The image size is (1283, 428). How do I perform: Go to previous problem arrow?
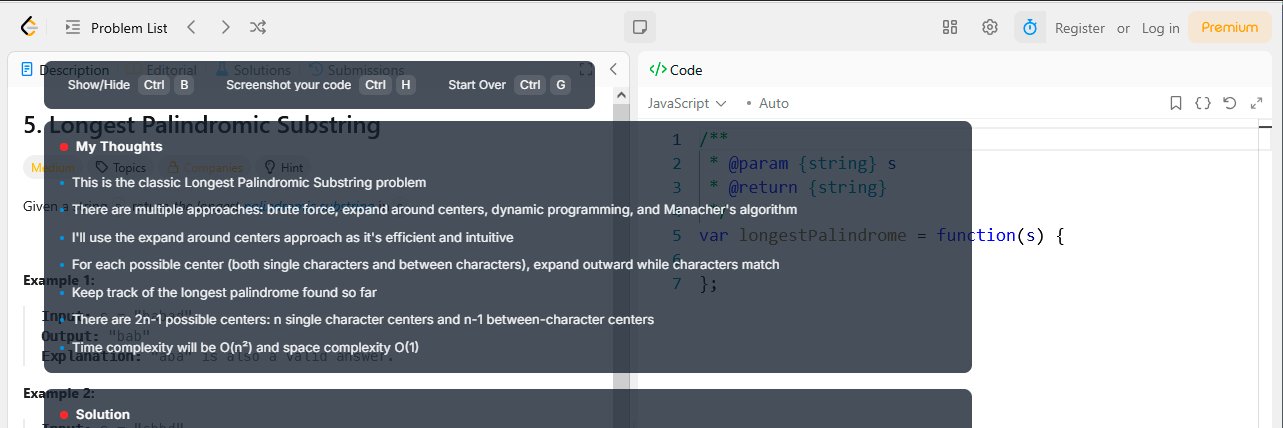click(192, 27)
